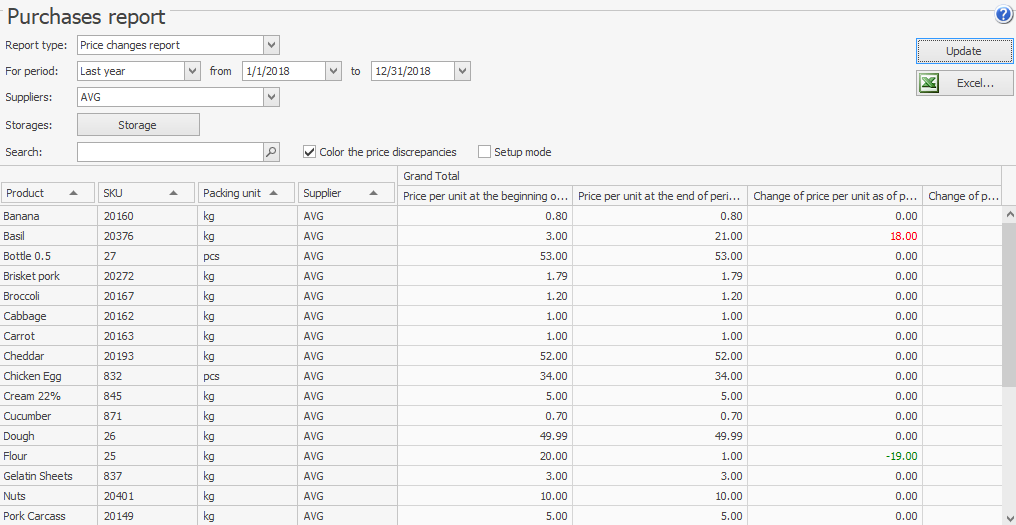Select the Basil row in table
Screen dimensions: 1016x525
point(48,236)
